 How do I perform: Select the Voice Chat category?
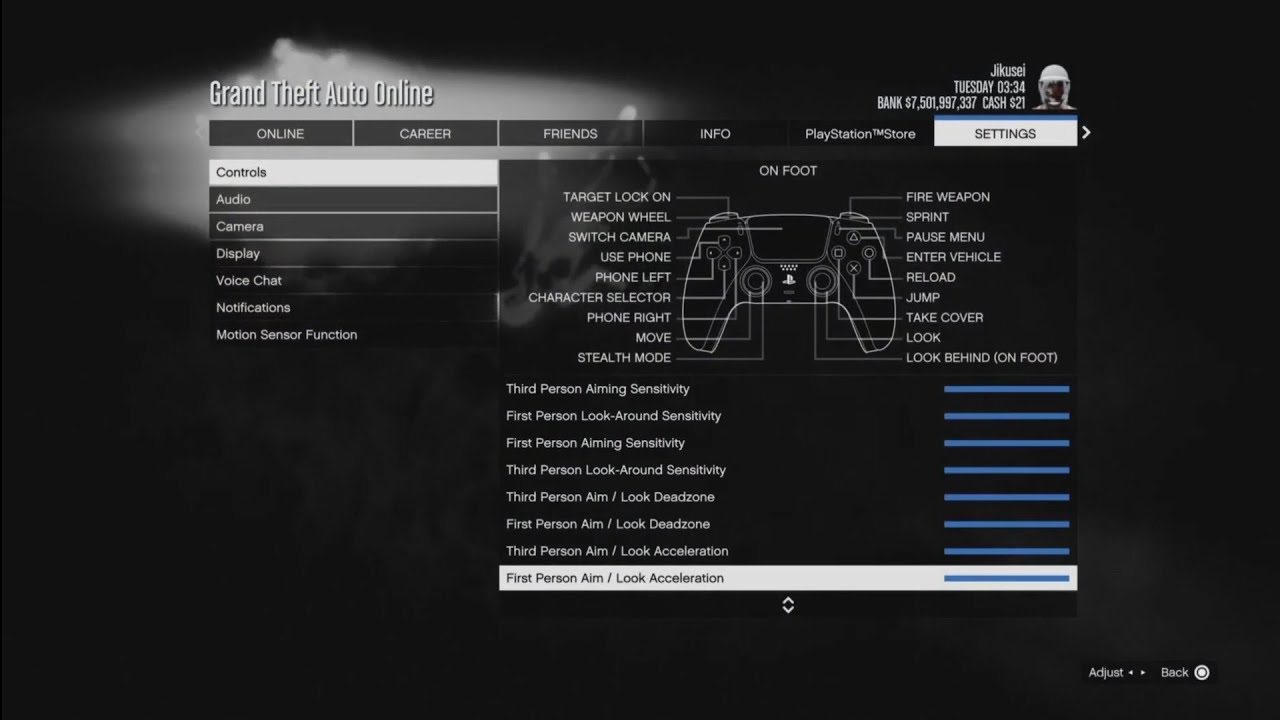tap(353, 280)
